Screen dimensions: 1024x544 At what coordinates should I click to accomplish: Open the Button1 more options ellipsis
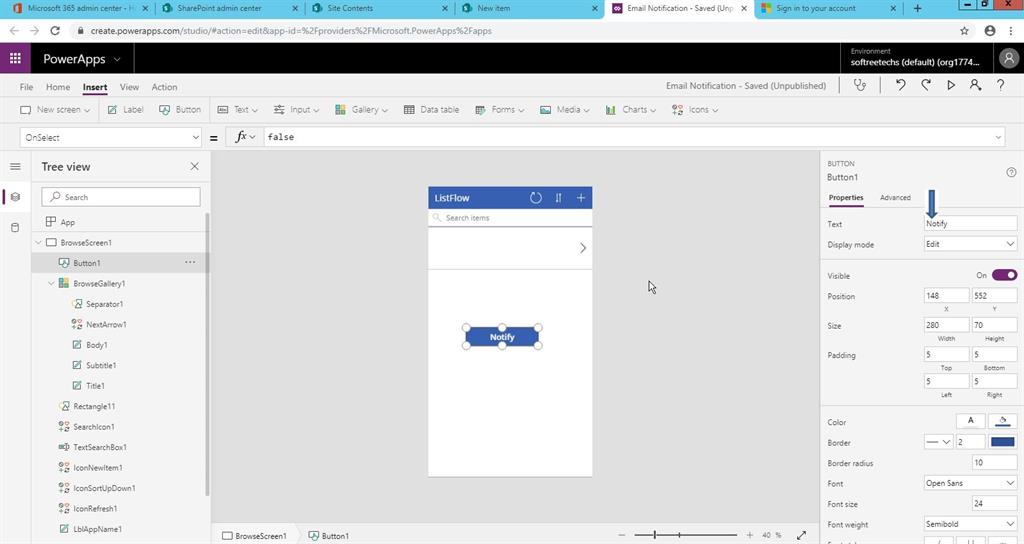(190, 263)
